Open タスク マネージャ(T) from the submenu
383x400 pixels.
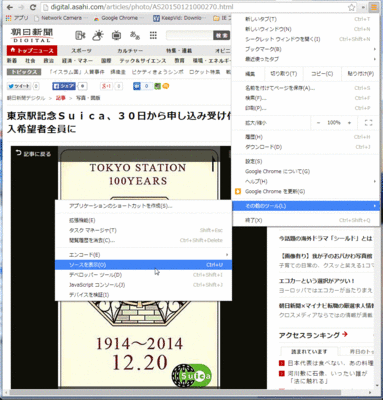click(x=143, y=230)
